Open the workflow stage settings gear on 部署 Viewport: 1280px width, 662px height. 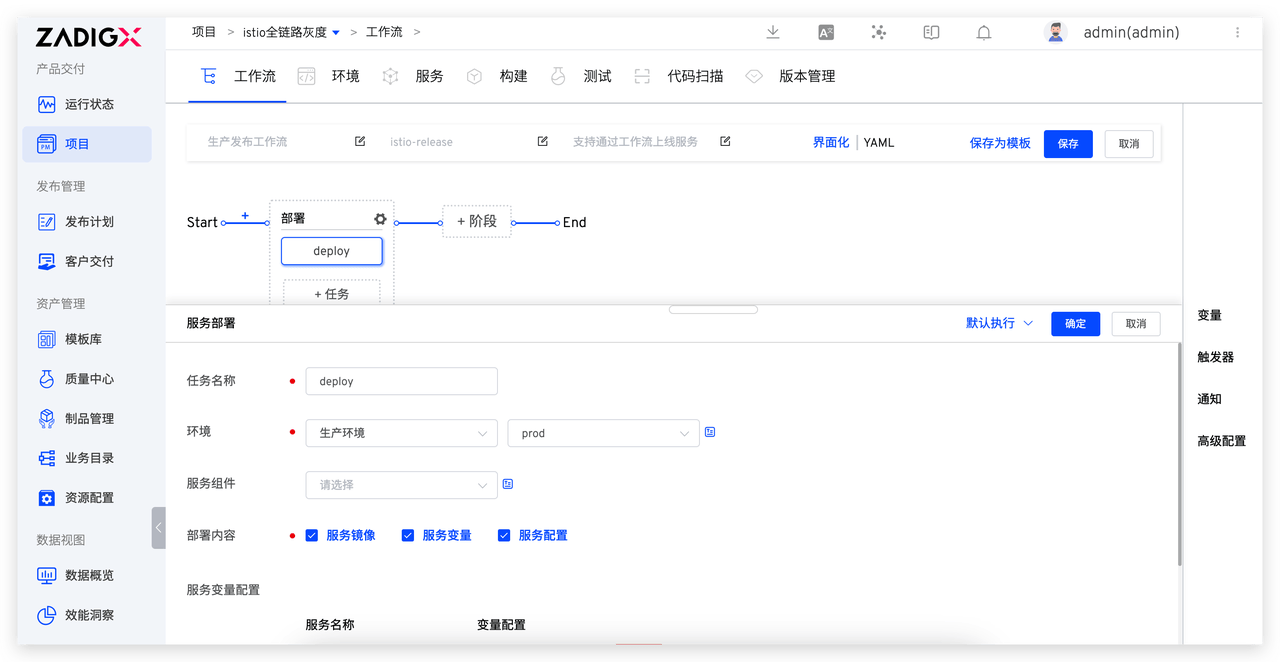379,218
